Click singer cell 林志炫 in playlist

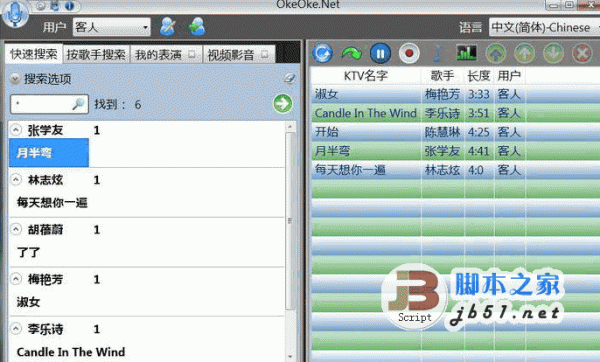point(442,170)
